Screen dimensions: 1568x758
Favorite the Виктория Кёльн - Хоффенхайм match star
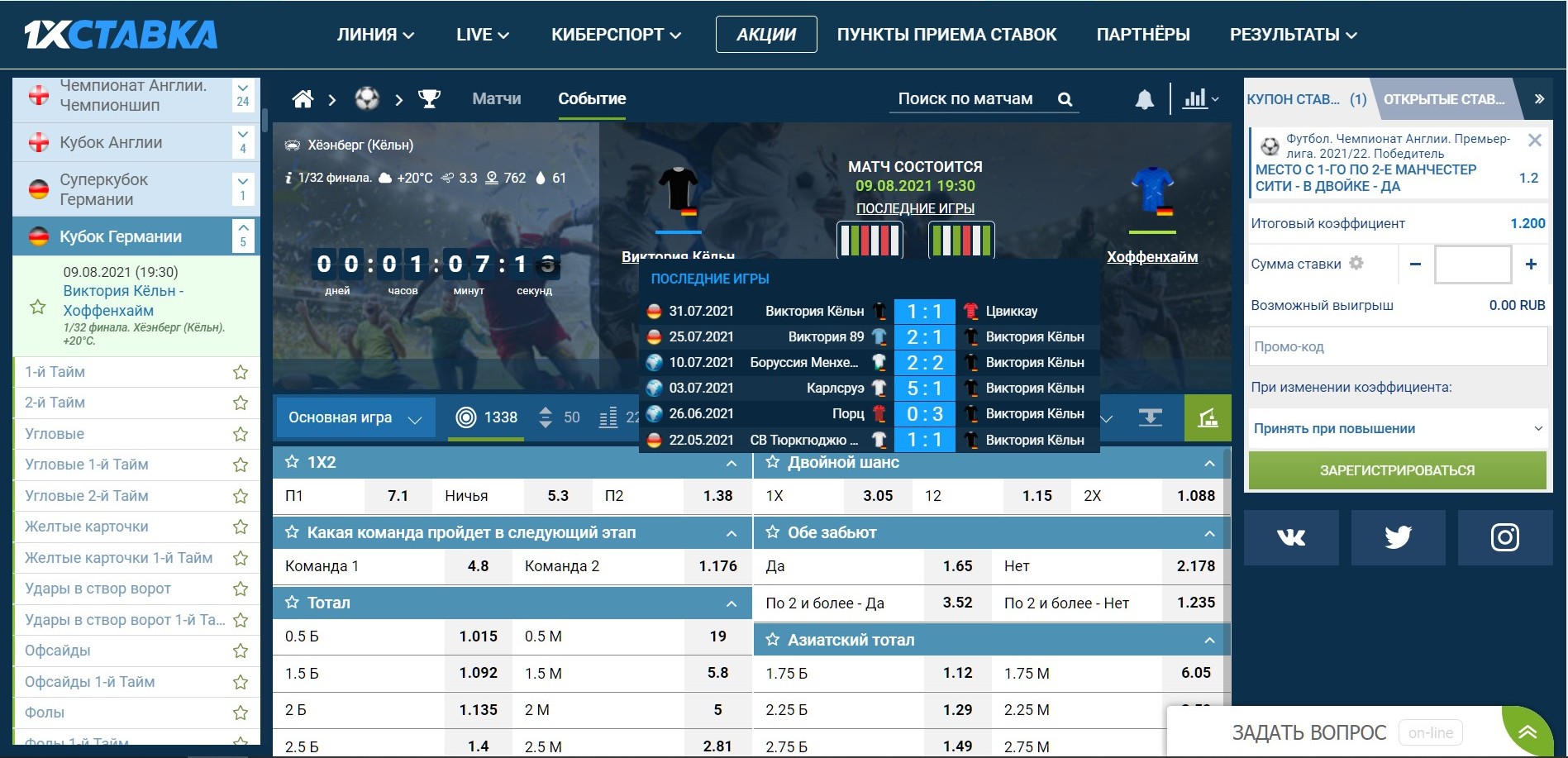tap(38, 307)
